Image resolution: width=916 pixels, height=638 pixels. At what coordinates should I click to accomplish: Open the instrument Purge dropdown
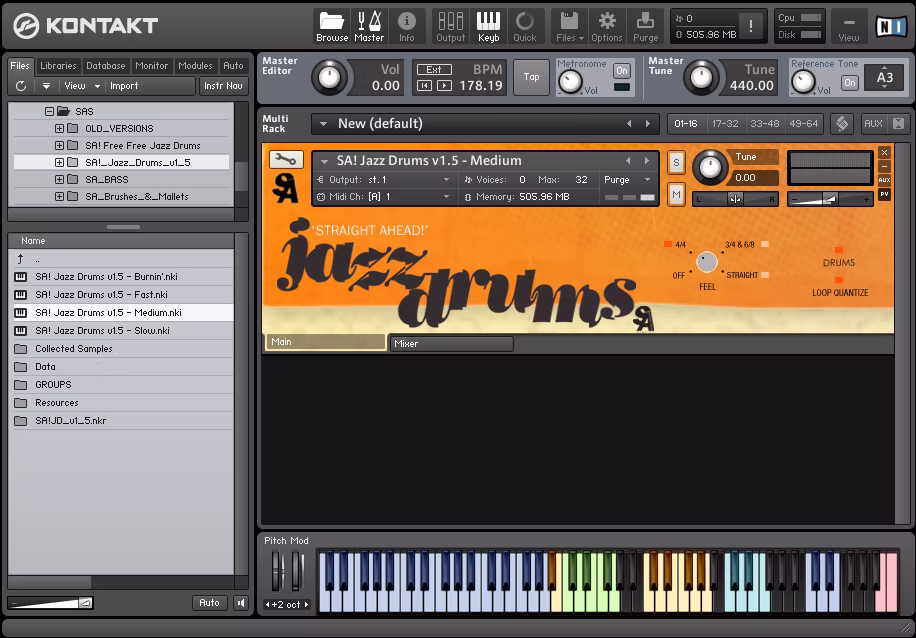[627, 180]
